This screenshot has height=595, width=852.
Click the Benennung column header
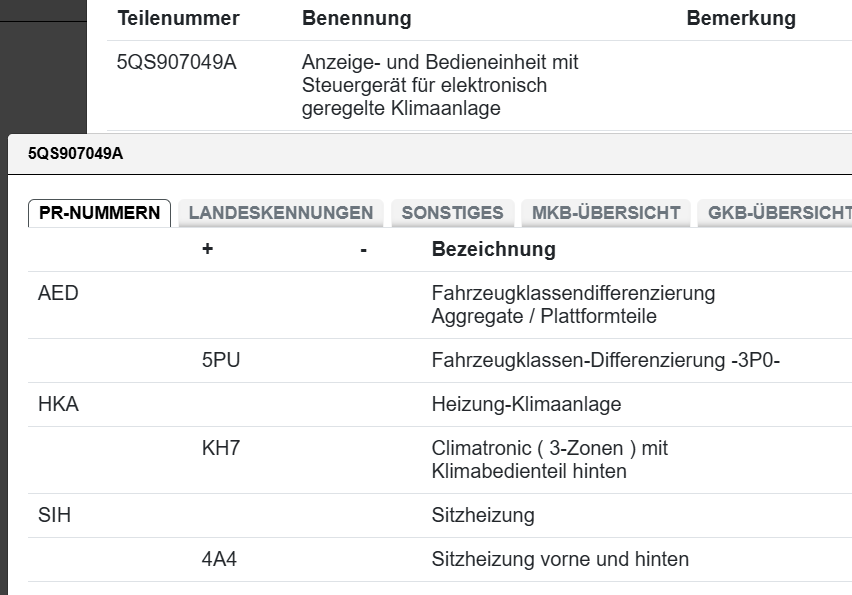(x=357, y=18)
